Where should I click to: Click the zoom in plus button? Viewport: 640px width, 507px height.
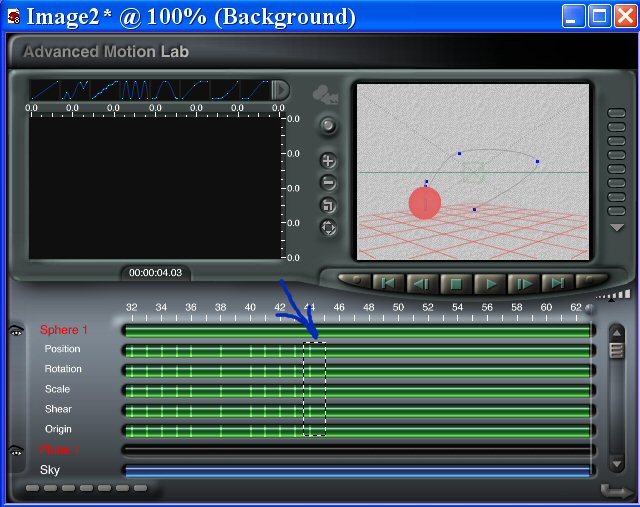tap(329, 161)
